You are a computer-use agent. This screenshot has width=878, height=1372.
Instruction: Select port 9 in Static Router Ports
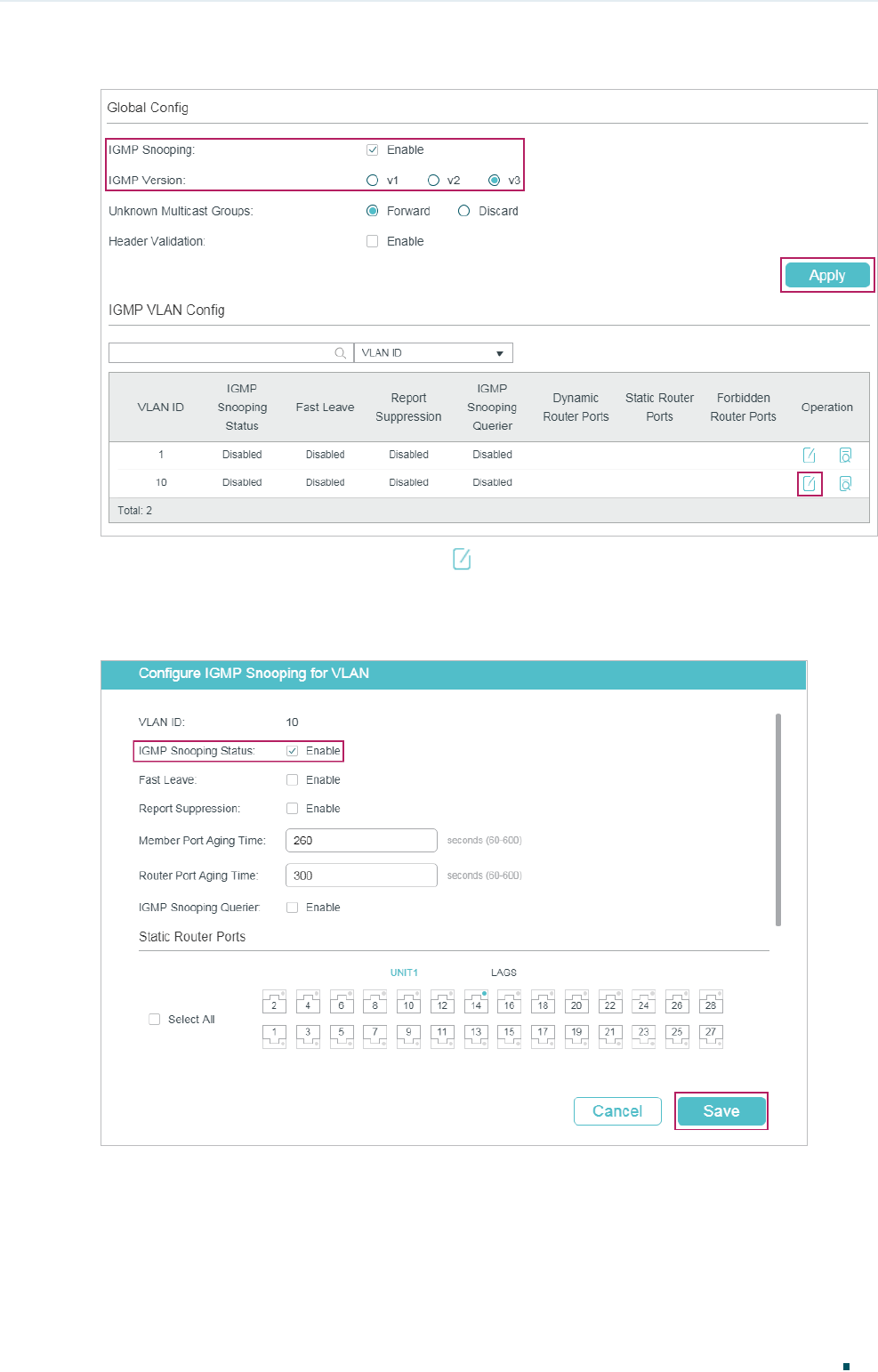click(x=408, y=1037)
